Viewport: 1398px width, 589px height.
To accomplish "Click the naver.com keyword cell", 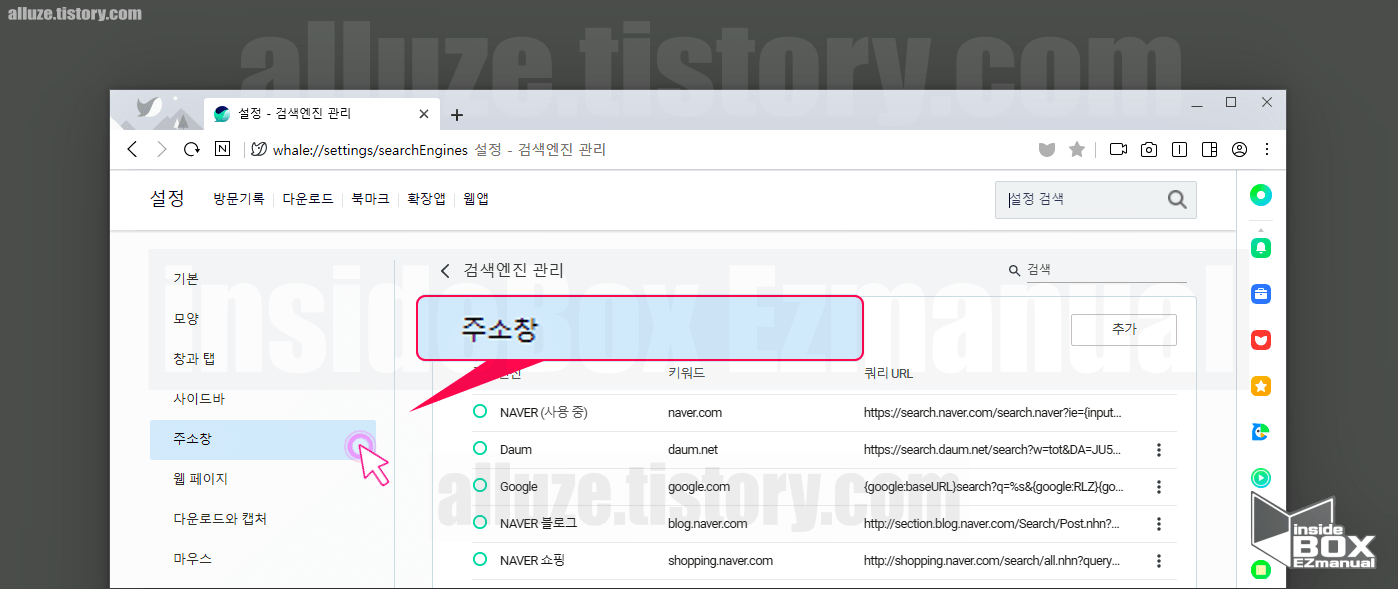I will tap(695, 412).
